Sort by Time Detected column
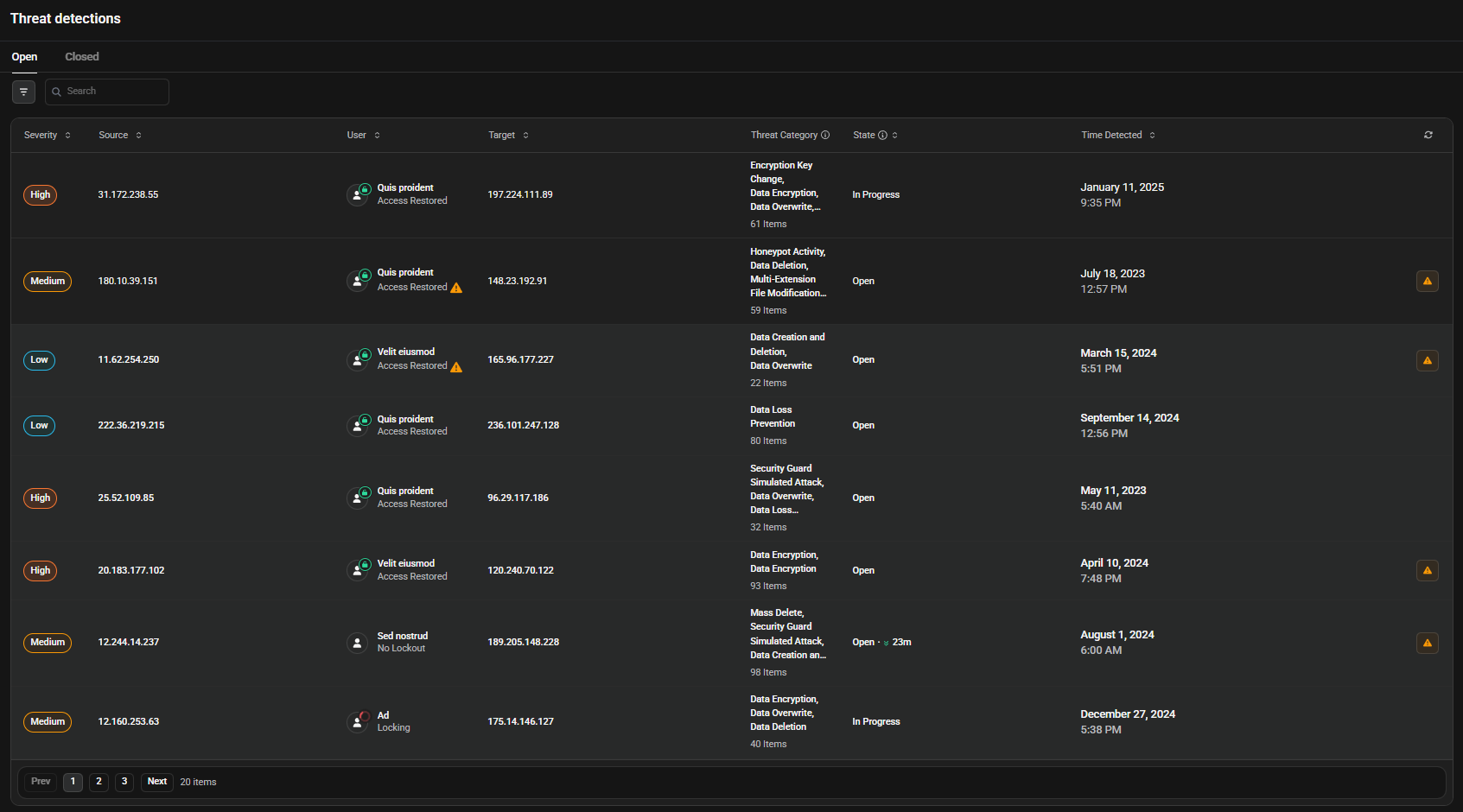Image resolution: width=1463 pixels, height=812 pixels. click(1117, 135)
